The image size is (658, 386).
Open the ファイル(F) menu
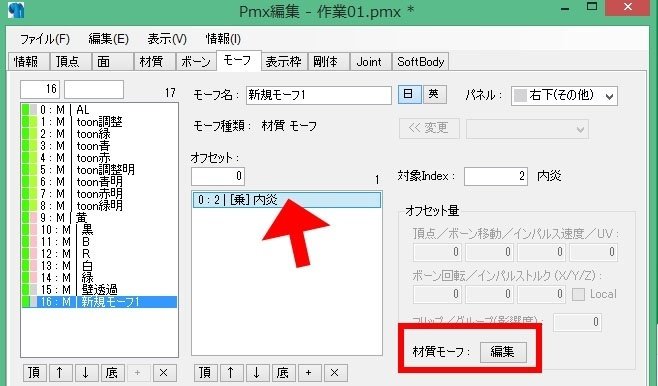pyautogui.click(x=44, y=39)
